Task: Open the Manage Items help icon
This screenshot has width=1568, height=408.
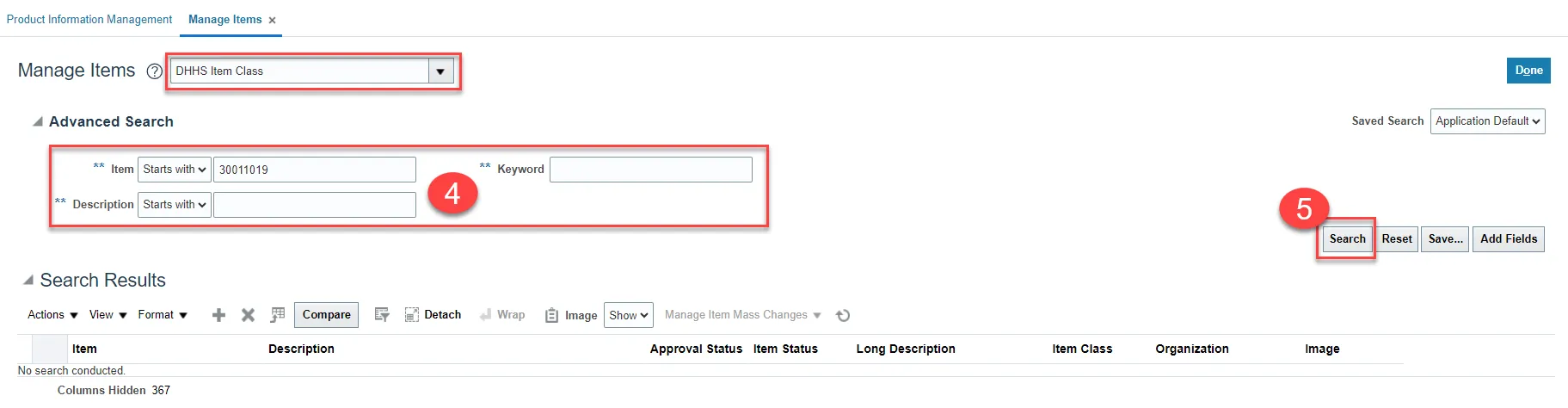Action: pos(154,71)
